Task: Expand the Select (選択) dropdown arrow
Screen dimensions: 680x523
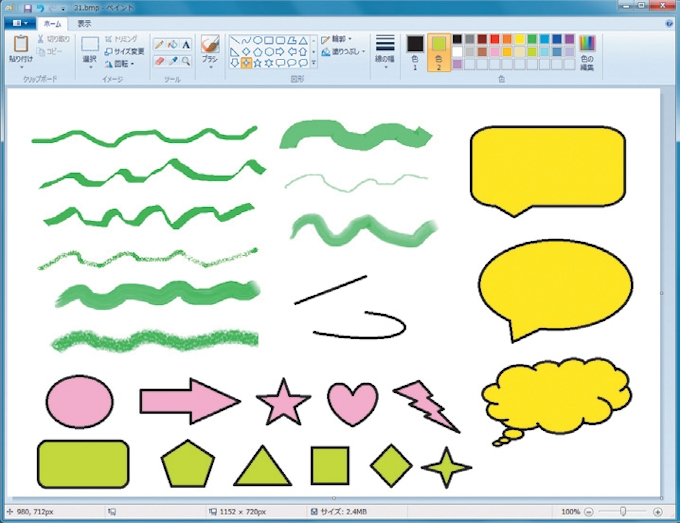Action: (90, 66)
